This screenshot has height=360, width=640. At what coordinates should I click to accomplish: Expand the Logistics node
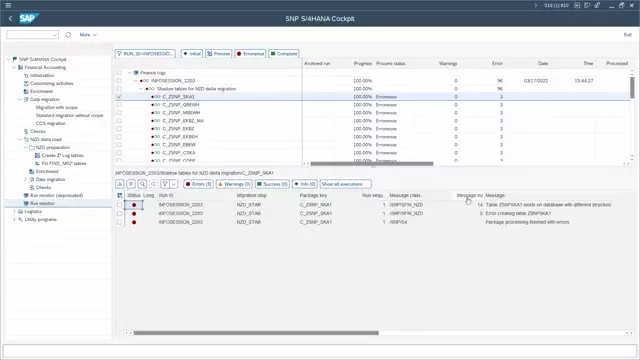[14, 211]
